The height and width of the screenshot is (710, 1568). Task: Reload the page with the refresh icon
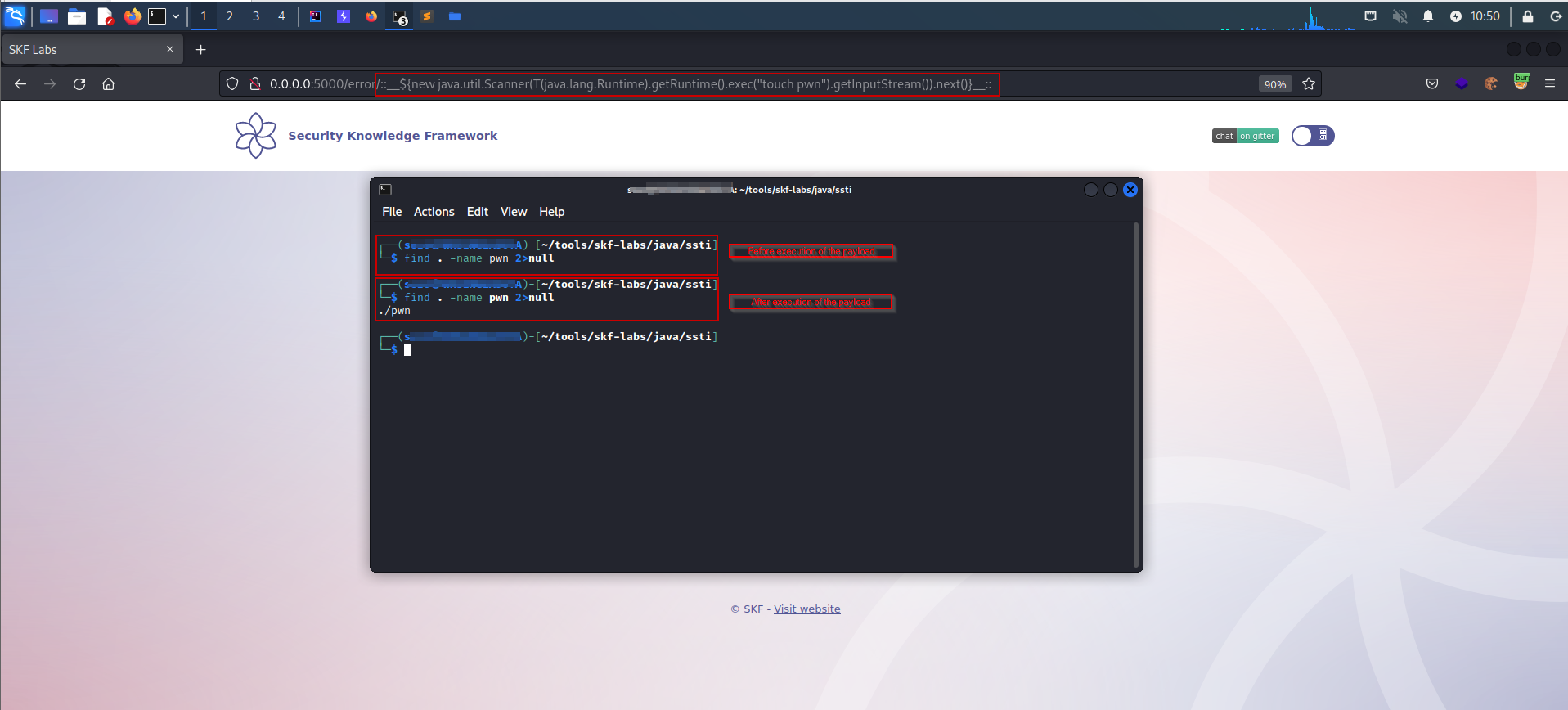(x=79, y=84)
